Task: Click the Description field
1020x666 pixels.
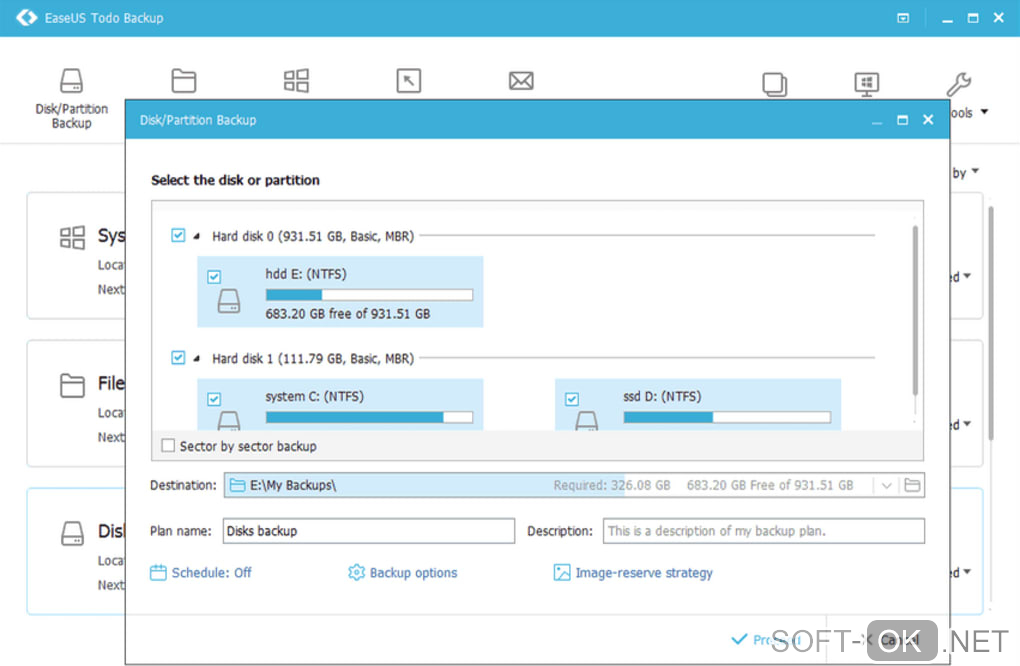Action: click(764, 531)
